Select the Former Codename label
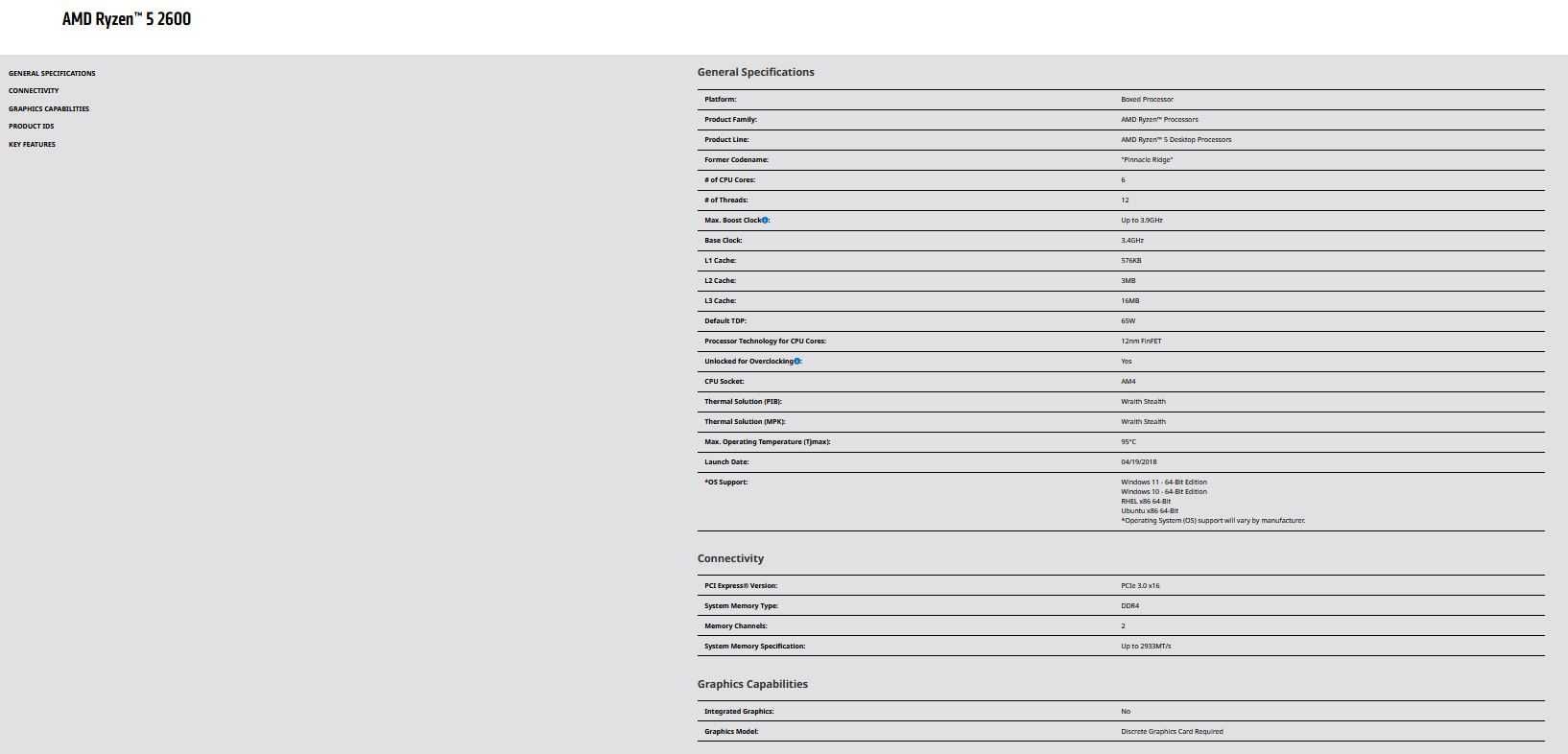The image size is (1568, 754). tap(736, 159)
